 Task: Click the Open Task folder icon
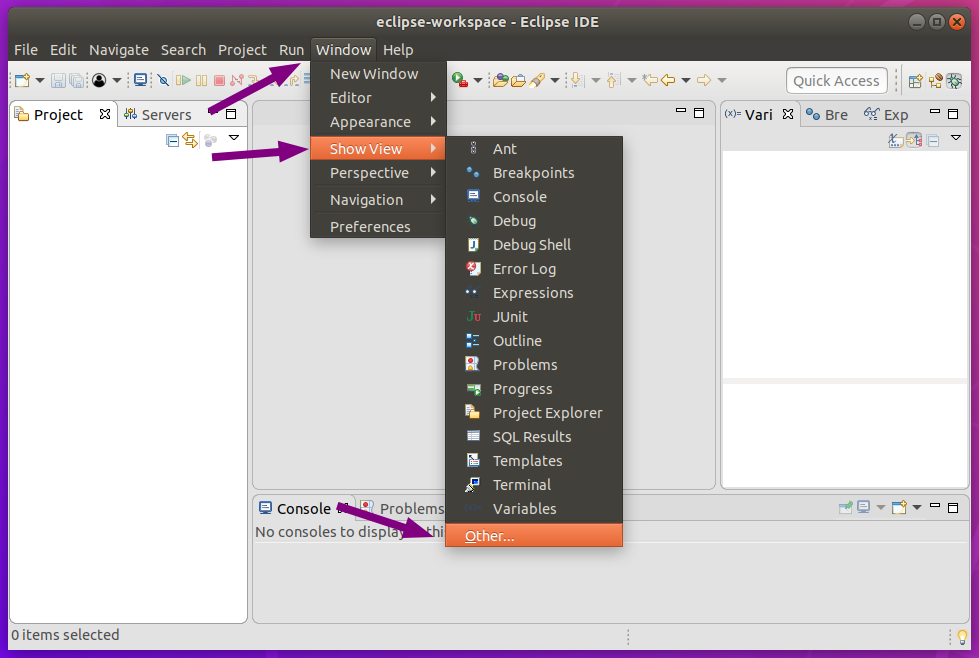(x=518, y=80)
